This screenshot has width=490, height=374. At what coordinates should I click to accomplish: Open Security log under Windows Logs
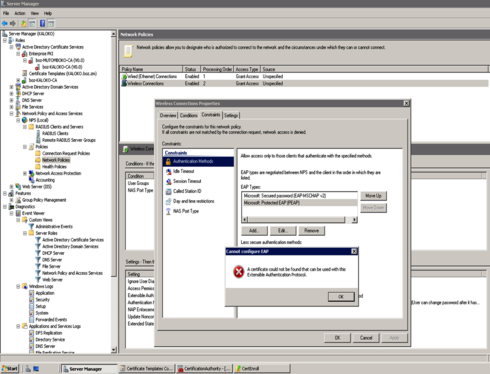pyautogui.click(x=42, y=300)
